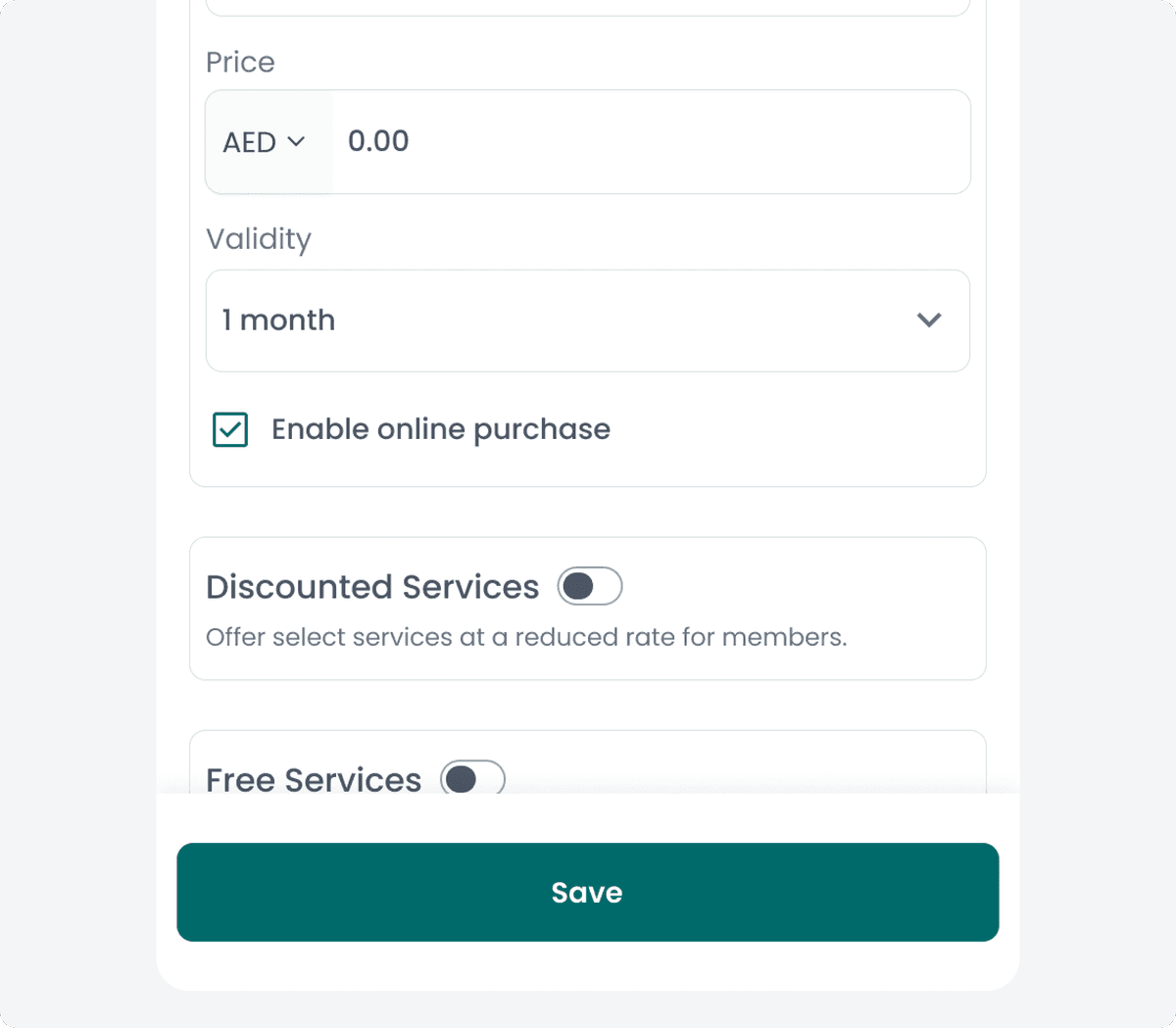Click the Discounted Services toggle knob

pos(578,585)
